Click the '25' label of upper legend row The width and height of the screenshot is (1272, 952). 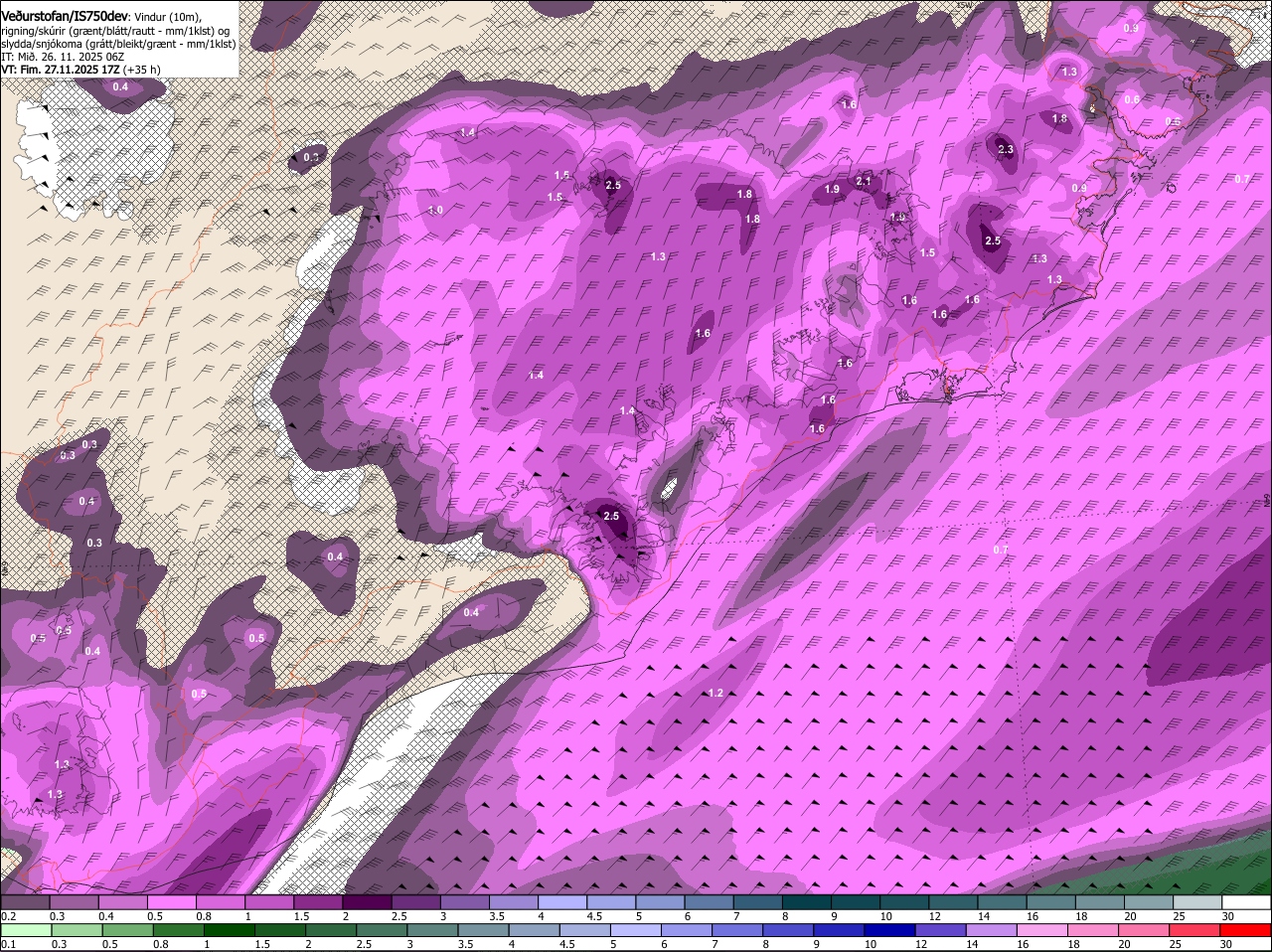tap(1179, 916)
